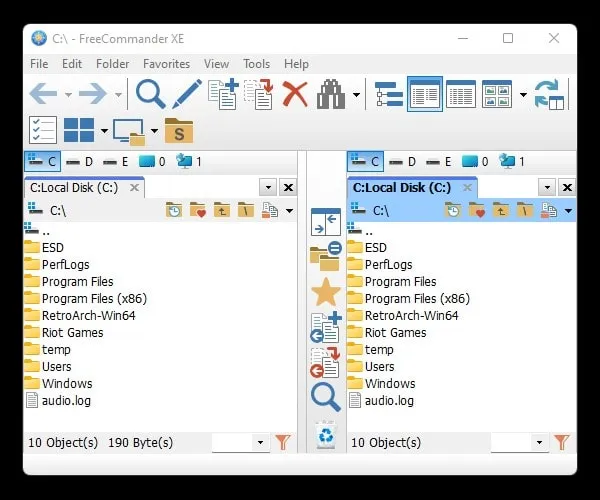Viewport: 600px width, 500px height.
Task: Open the Tools menu
Action: point(256,64)
